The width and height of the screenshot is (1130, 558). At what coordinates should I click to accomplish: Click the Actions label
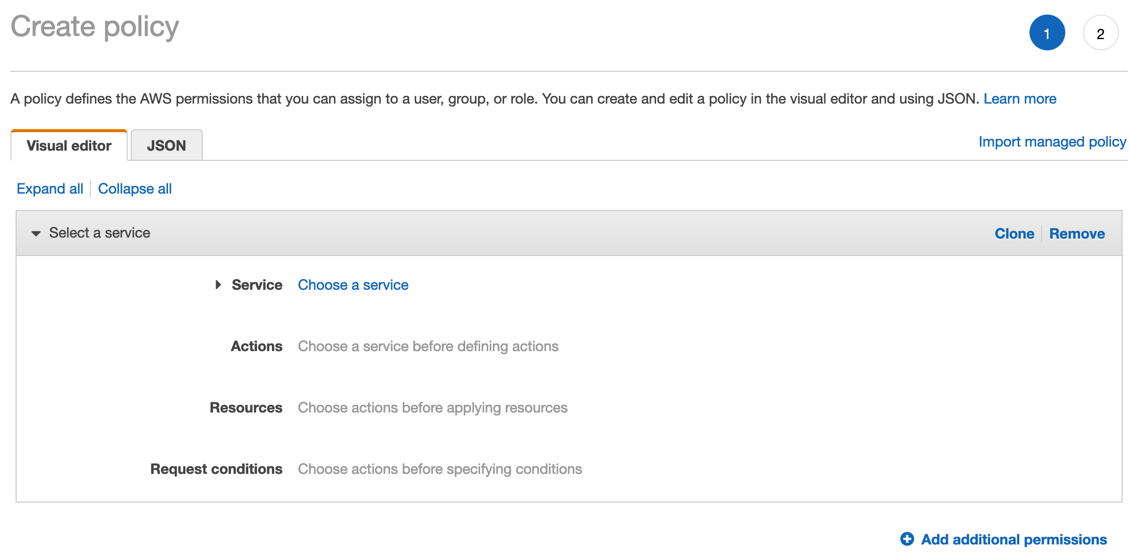click(x=257, y=346)
